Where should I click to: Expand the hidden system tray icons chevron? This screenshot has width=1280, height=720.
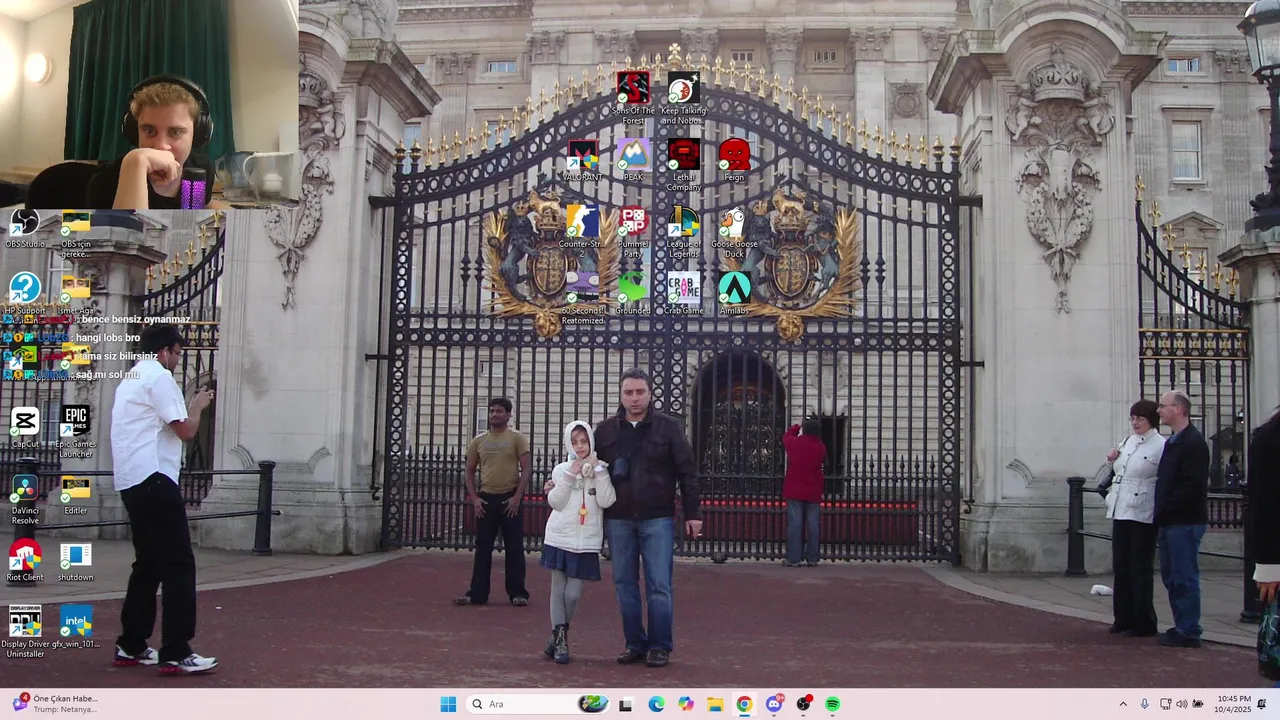(1123, 704)
